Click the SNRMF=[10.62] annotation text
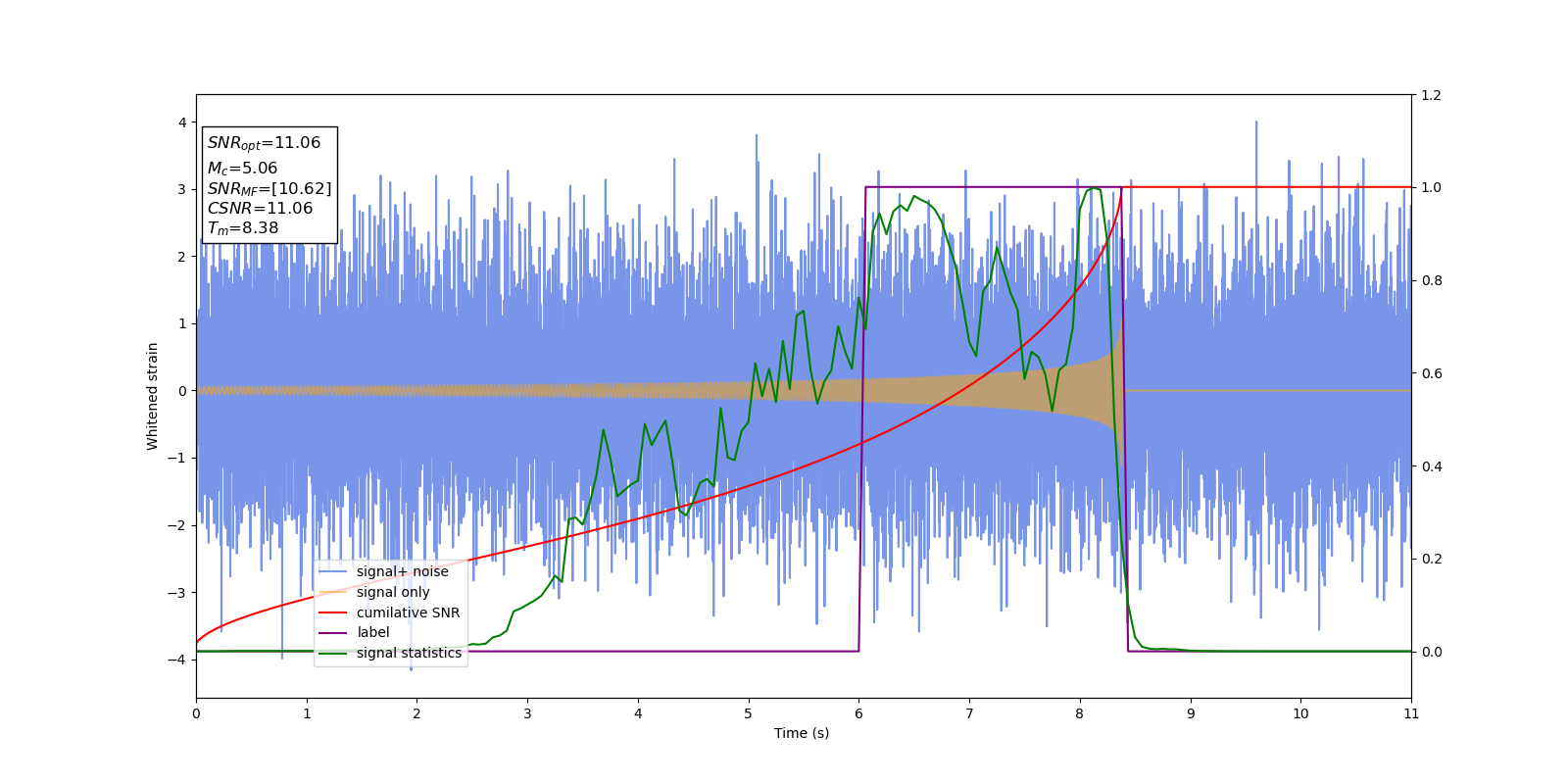Image resolution: width=1568 pixels, height=784 pixels. click(269, 189)
